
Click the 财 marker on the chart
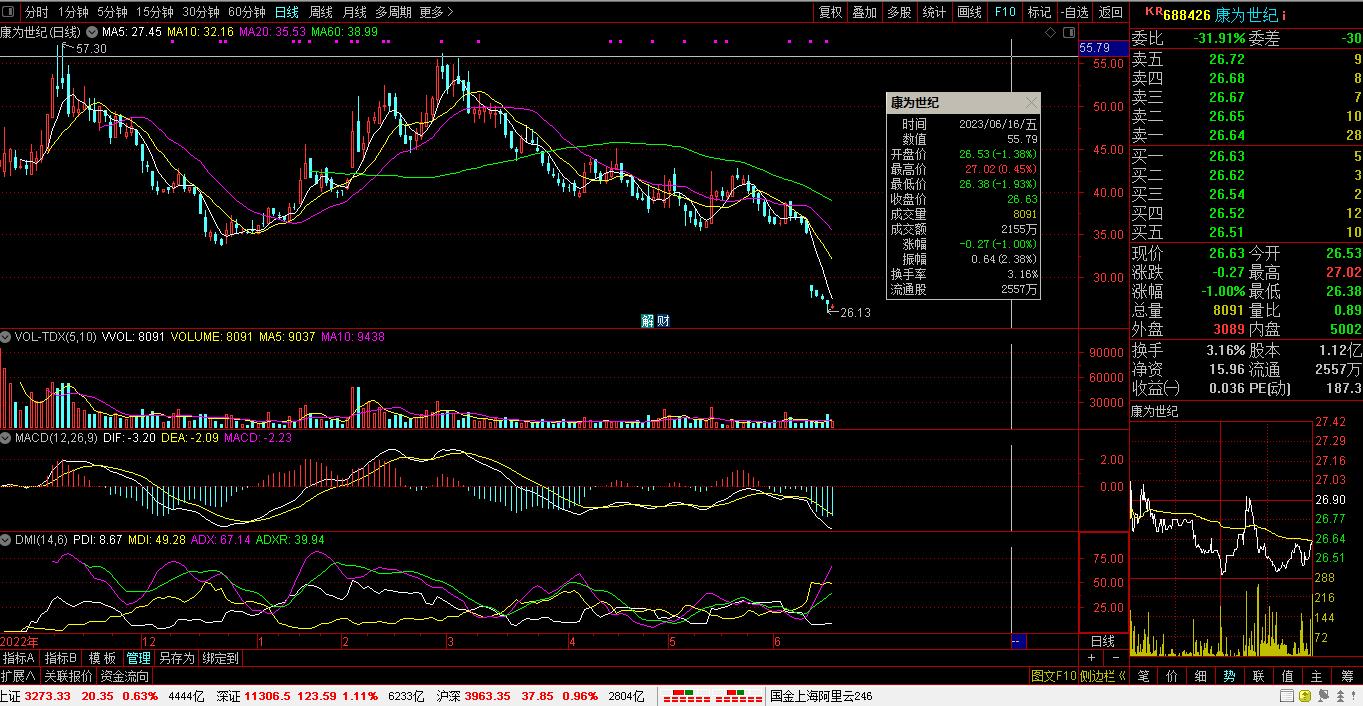(x=662, y=321)
